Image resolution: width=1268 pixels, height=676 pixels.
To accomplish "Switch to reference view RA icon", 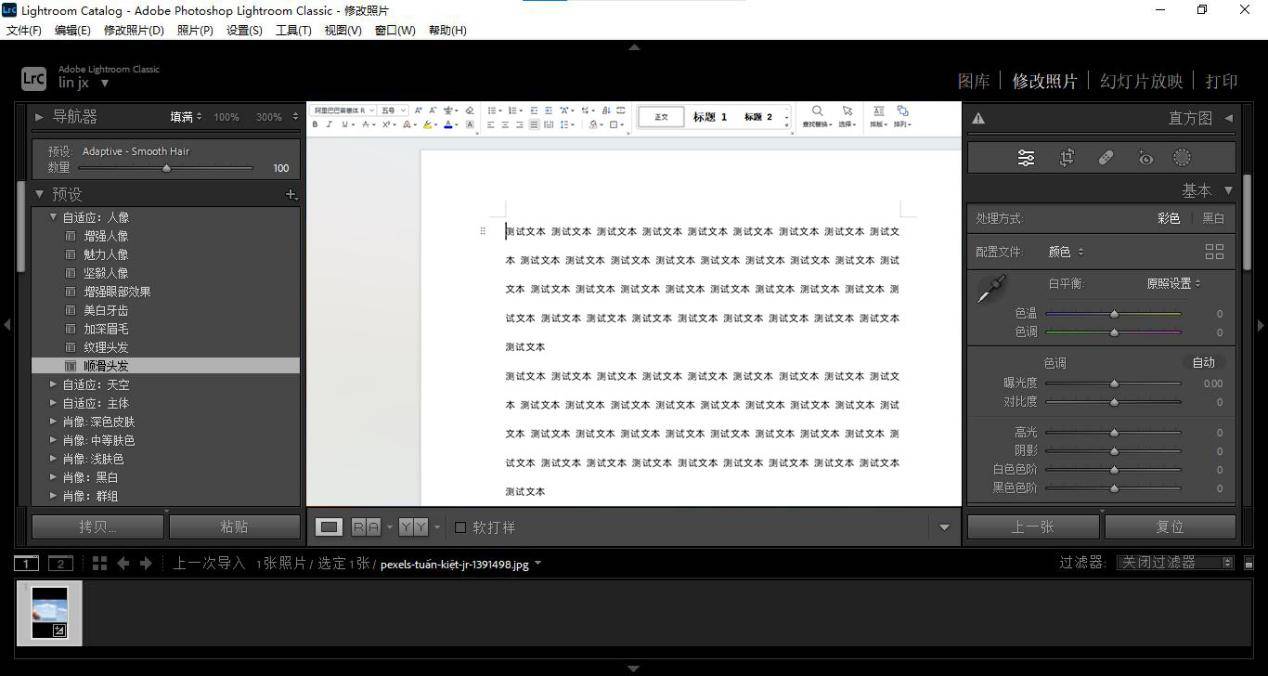I will click(x=365, y=527).
